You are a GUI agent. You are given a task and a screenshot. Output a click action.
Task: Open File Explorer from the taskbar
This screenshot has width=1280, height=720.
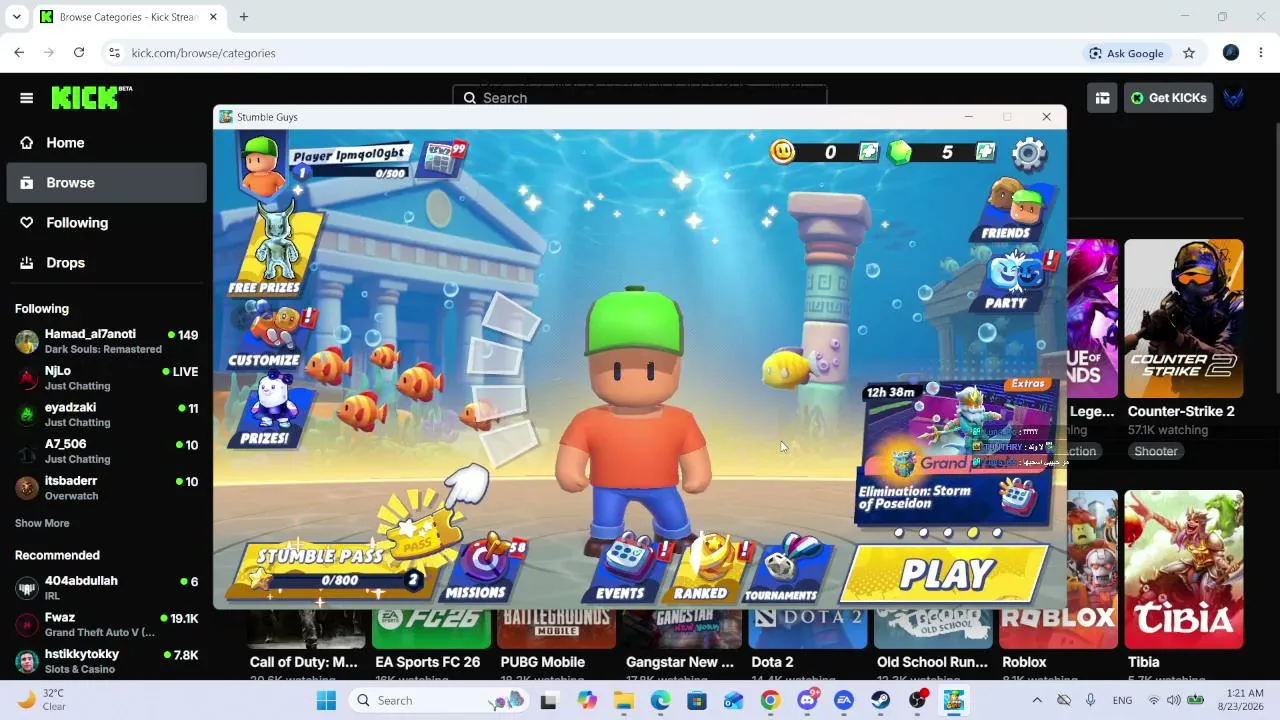(624, 701)
